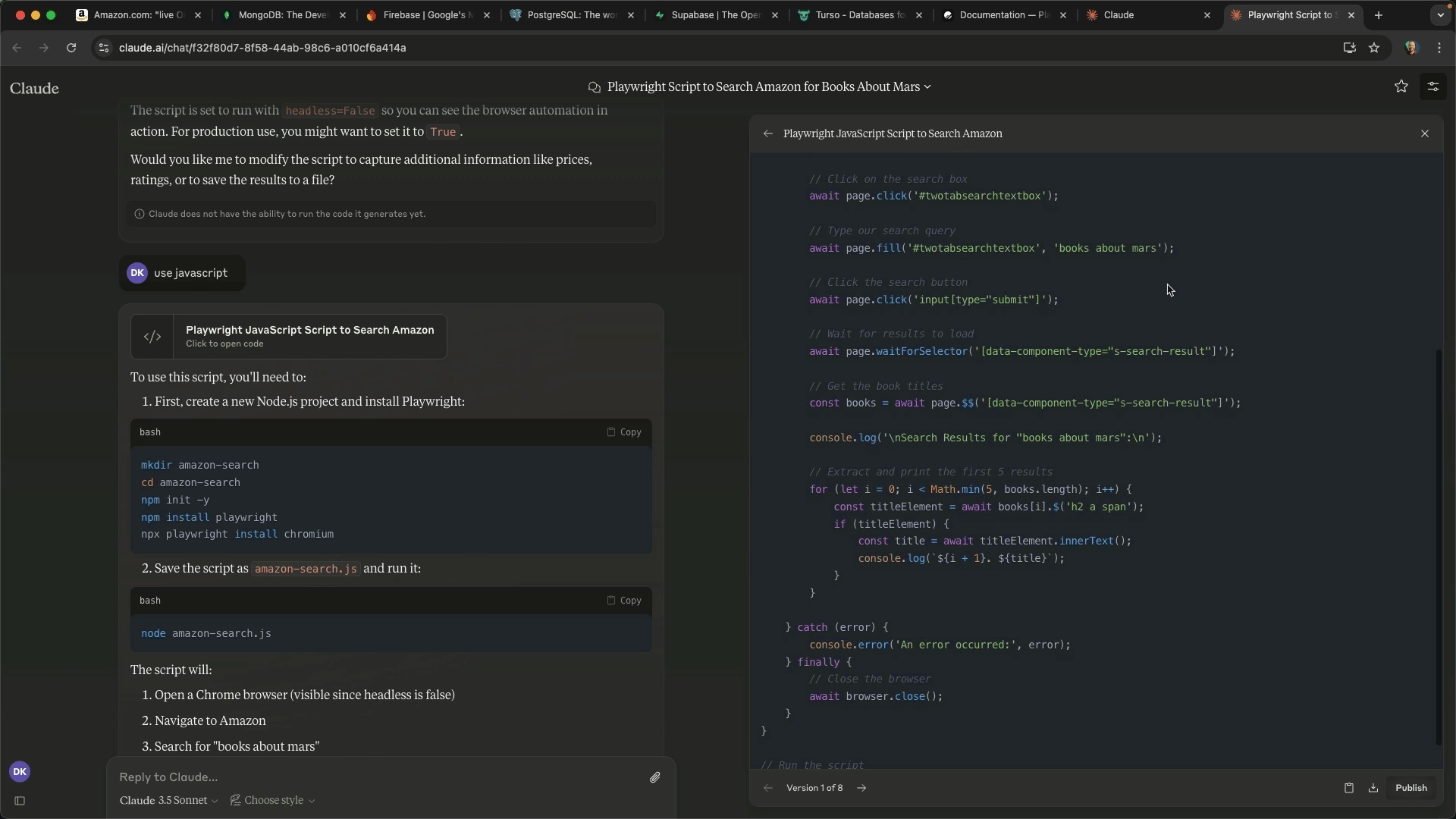Open the Chrome profile avatar
Viewport: 1456px width, 819px height.
coord(1411,48)
